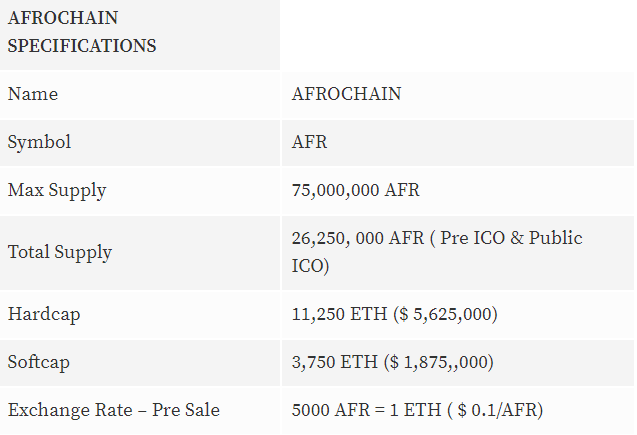This screenshot has width=637, height=435.
Task: Select the Hardcap label cell
Action: (140, 315)
